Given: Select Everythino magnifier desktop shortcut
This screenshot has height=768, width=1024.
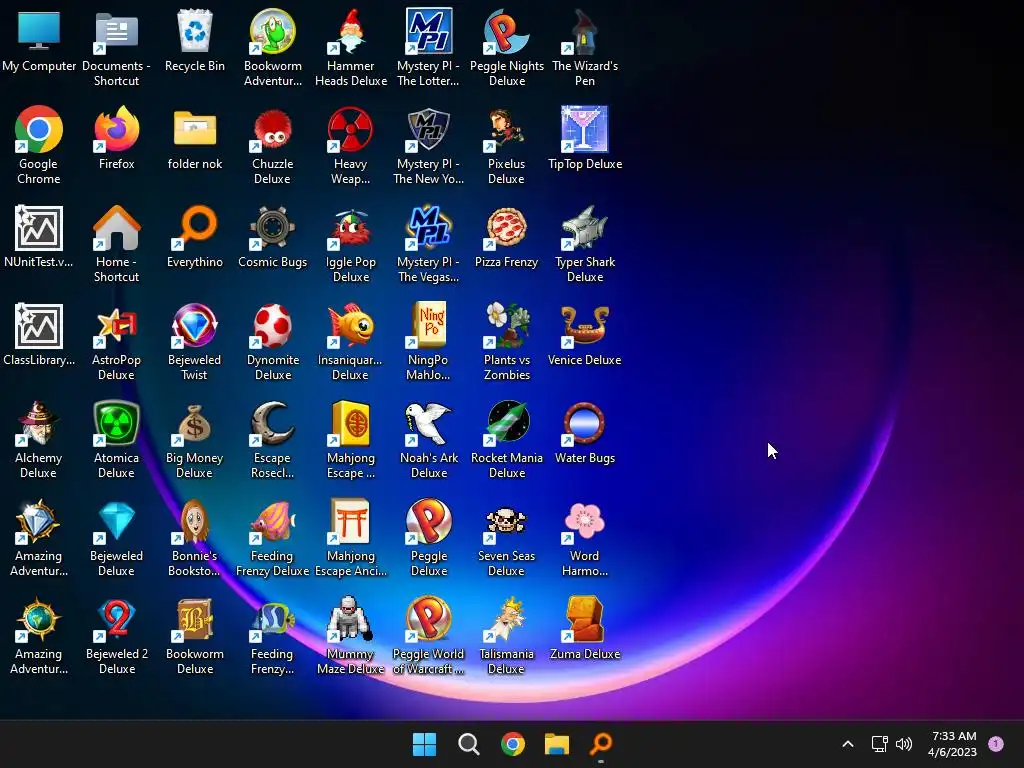Looking at the screenshot, I should click(x=195, y=227).
